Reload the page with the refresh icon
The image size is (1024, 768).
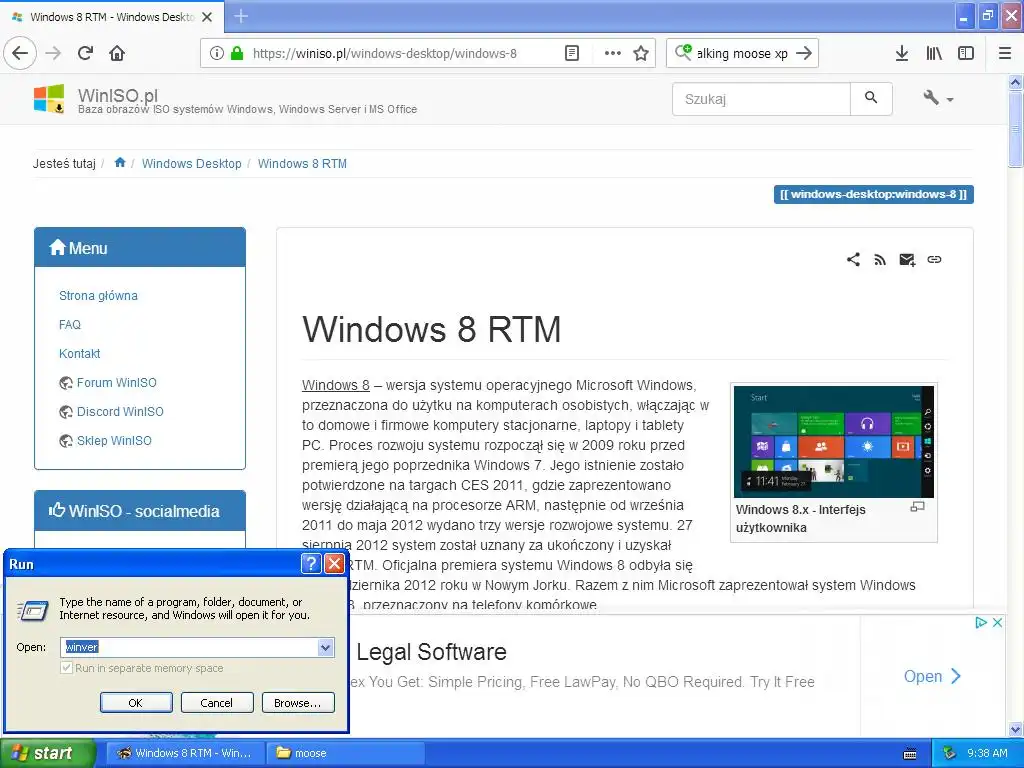[x=86, y=53]
